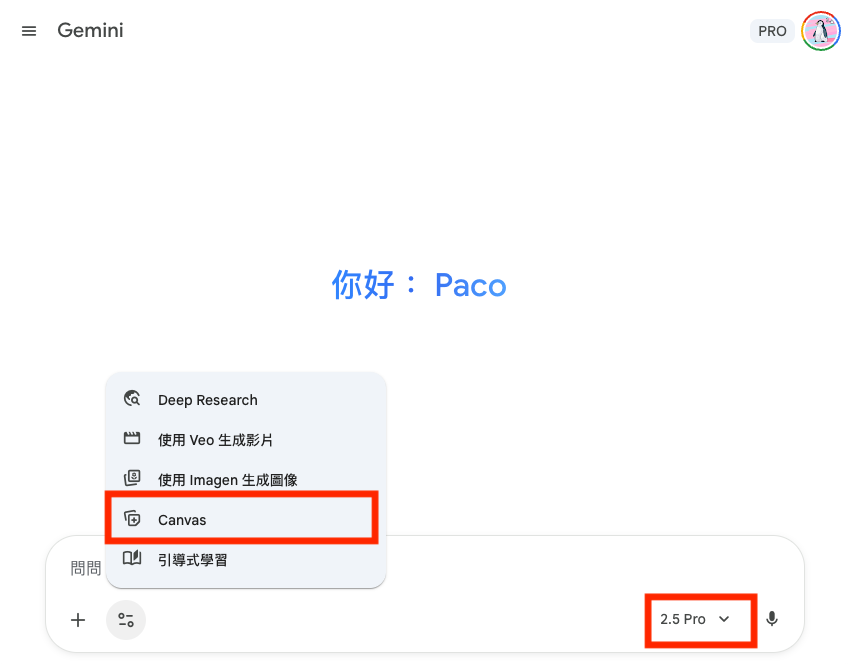Click the prompt text input field
The width and height of the screenshot is (848, 664).
[x=500, y=568]
